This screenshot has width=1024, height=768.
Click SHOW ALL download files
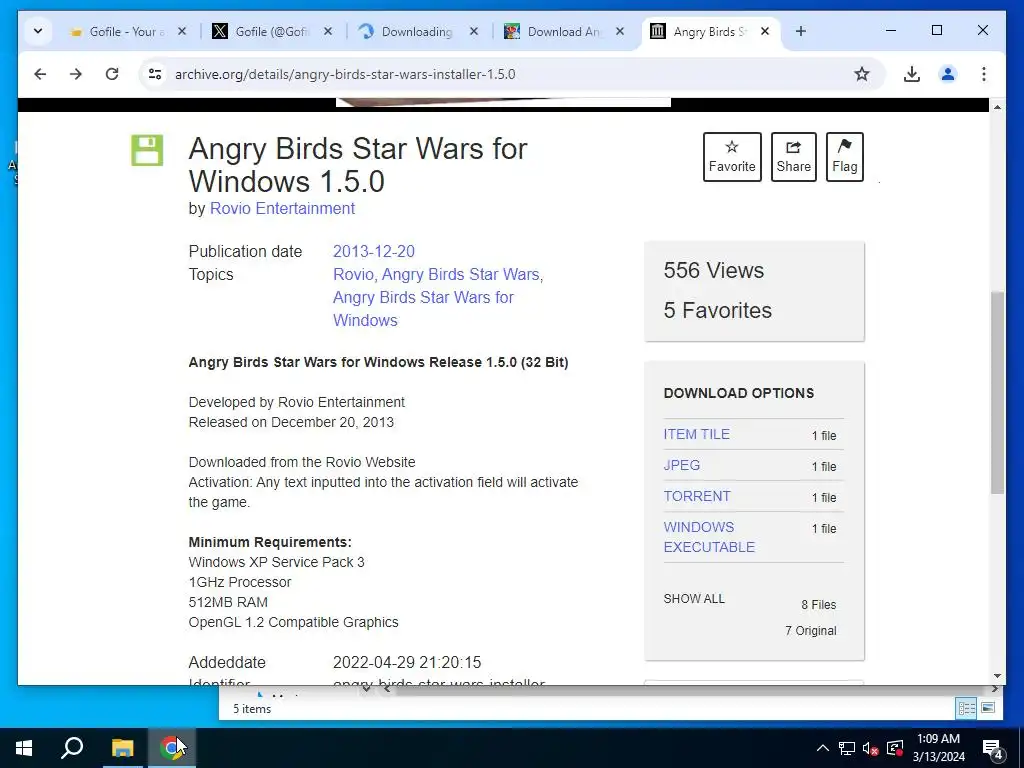pyautogui.click(x=694, y=599)
